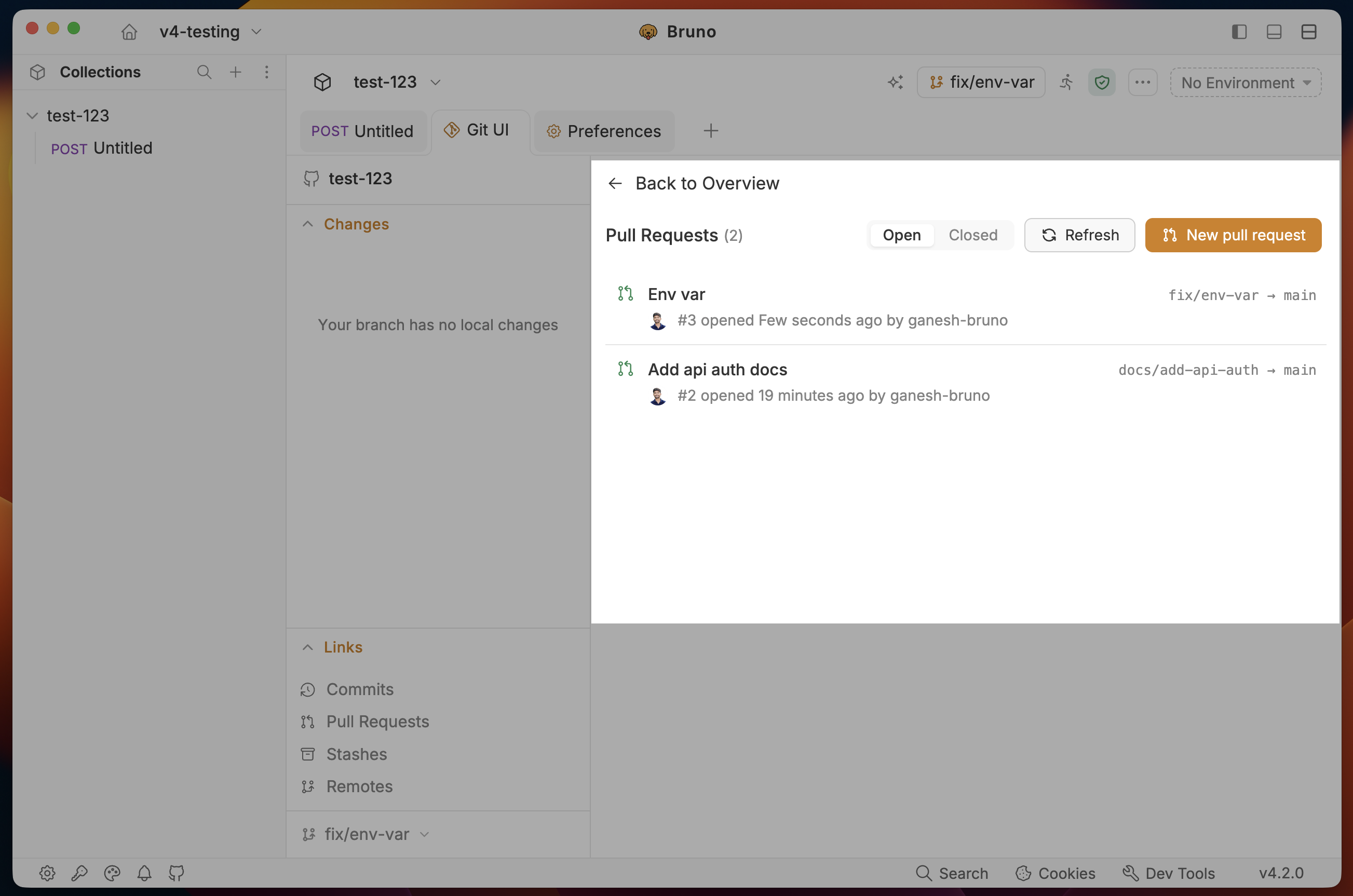The width and height of the screenshot is (1353, 896).
Task: Open the notifications bell icon
Action: 144,873
